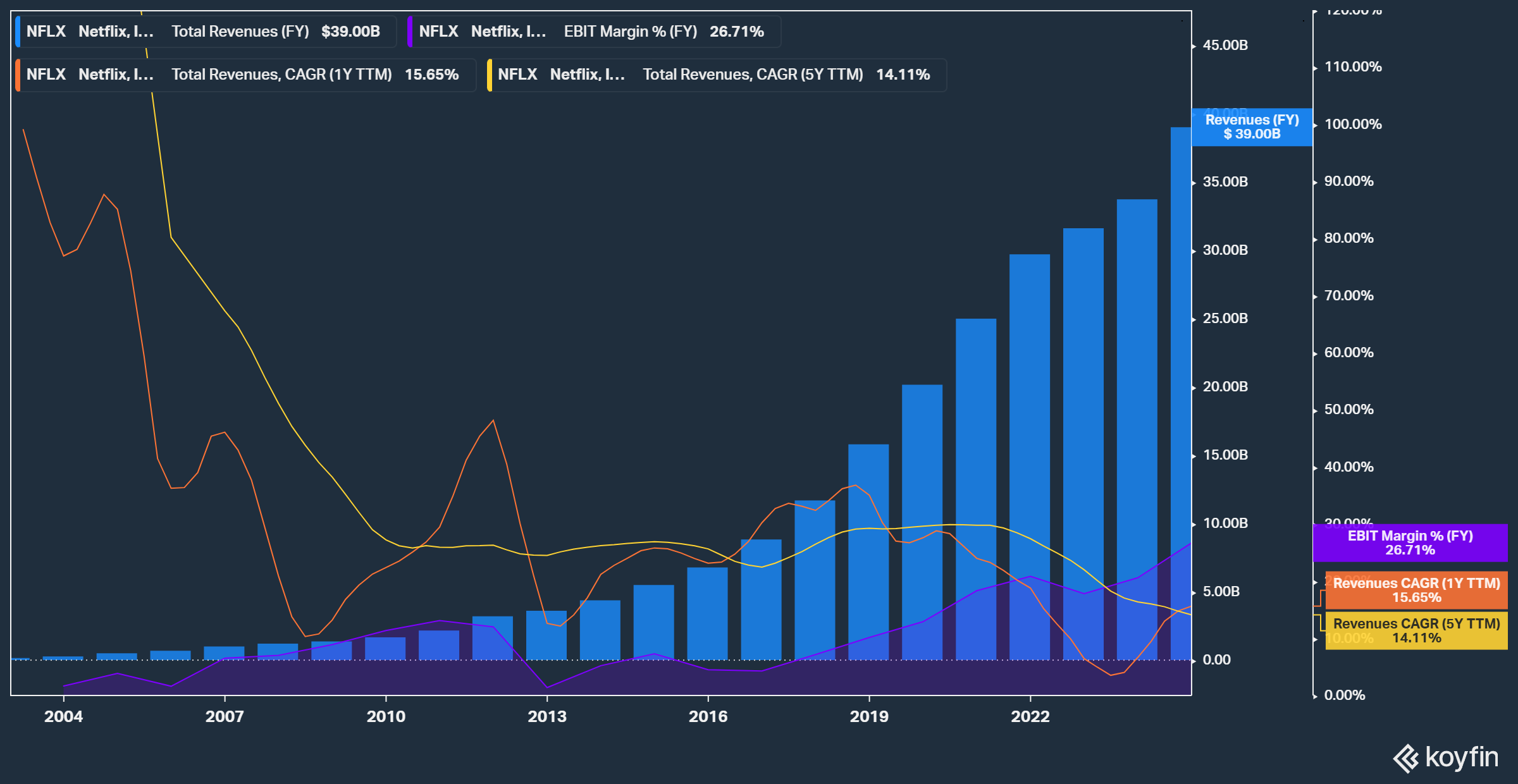Click the 30.00B revenue axis label
The image size is (1518, 784).
click(1225, 250)
